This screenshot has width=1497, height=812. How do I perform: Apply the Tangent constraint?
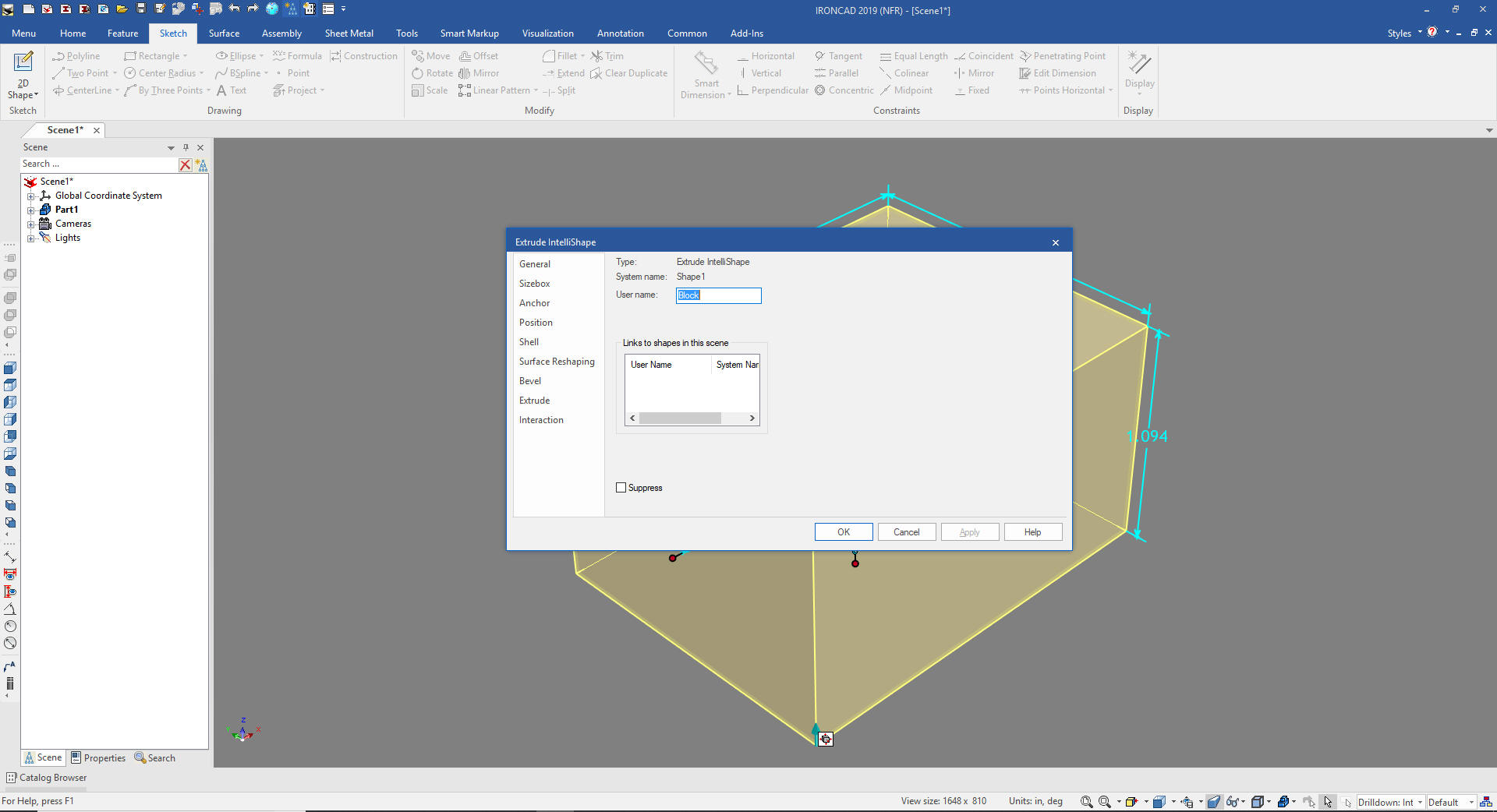tap(838, 56)
